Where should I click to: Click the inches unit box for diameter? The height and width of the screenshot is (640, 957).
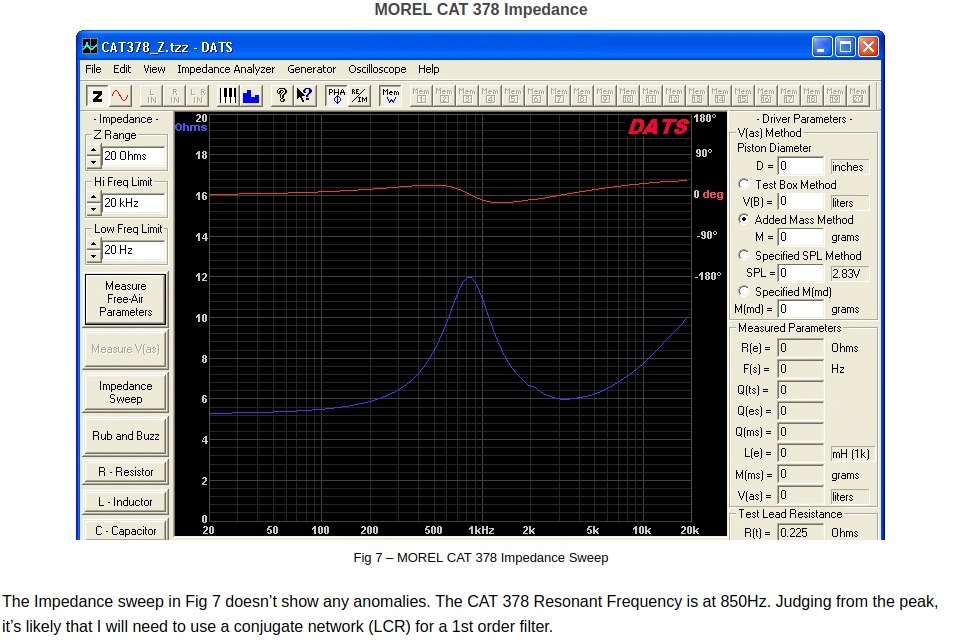coord(849,167)
